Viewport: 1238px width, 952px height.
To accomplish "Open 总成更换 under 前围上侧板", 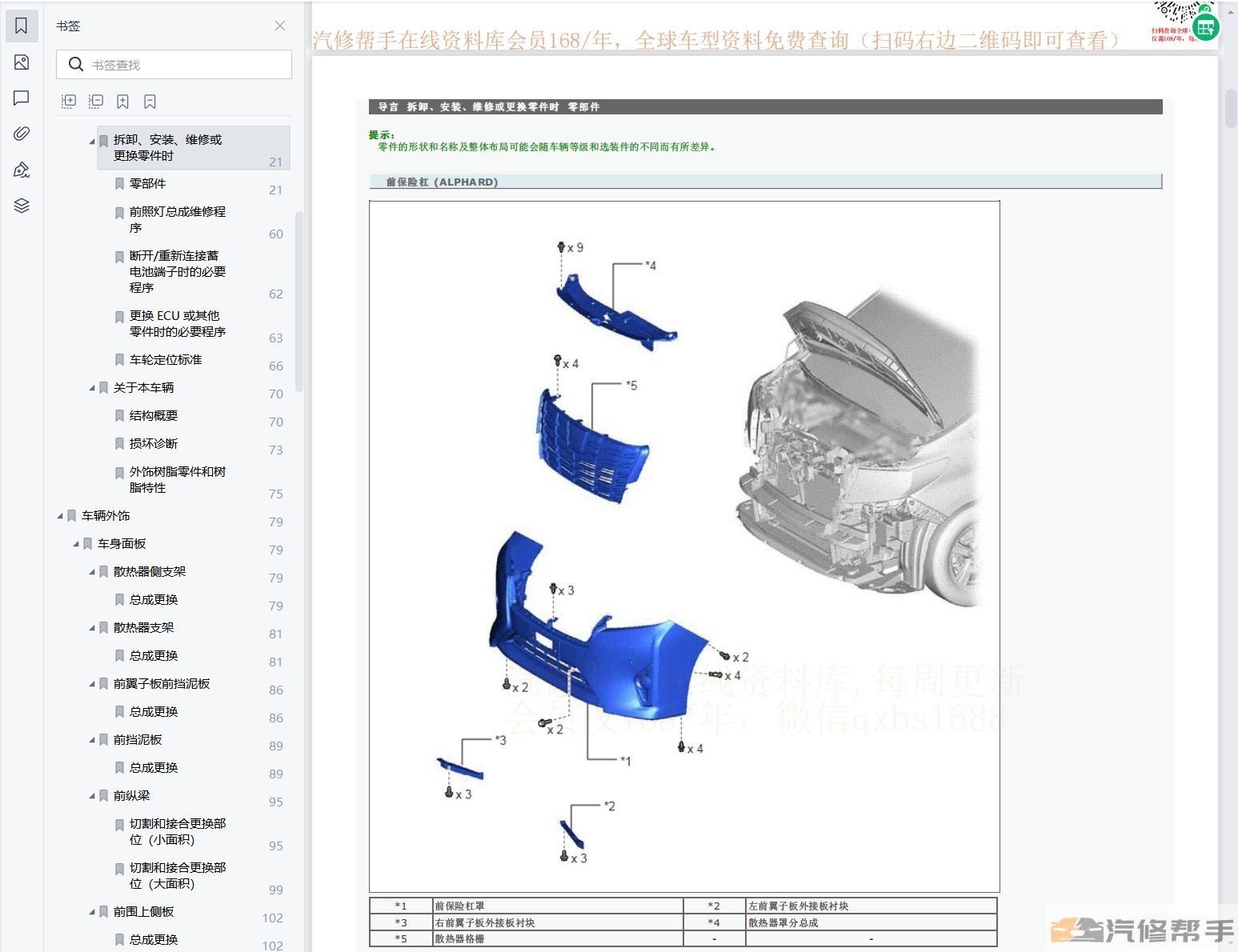I will pos(154,940).
